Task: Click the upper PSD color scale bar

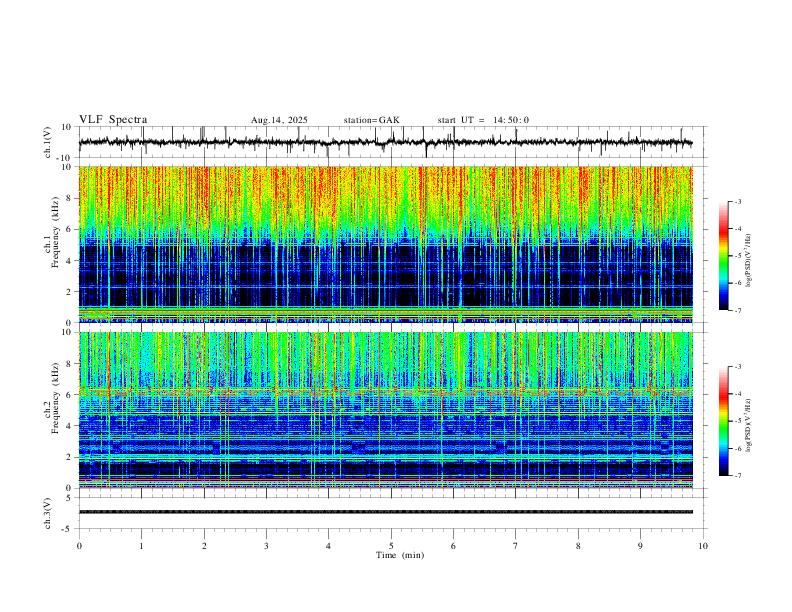Action: [x=724, y=255]
